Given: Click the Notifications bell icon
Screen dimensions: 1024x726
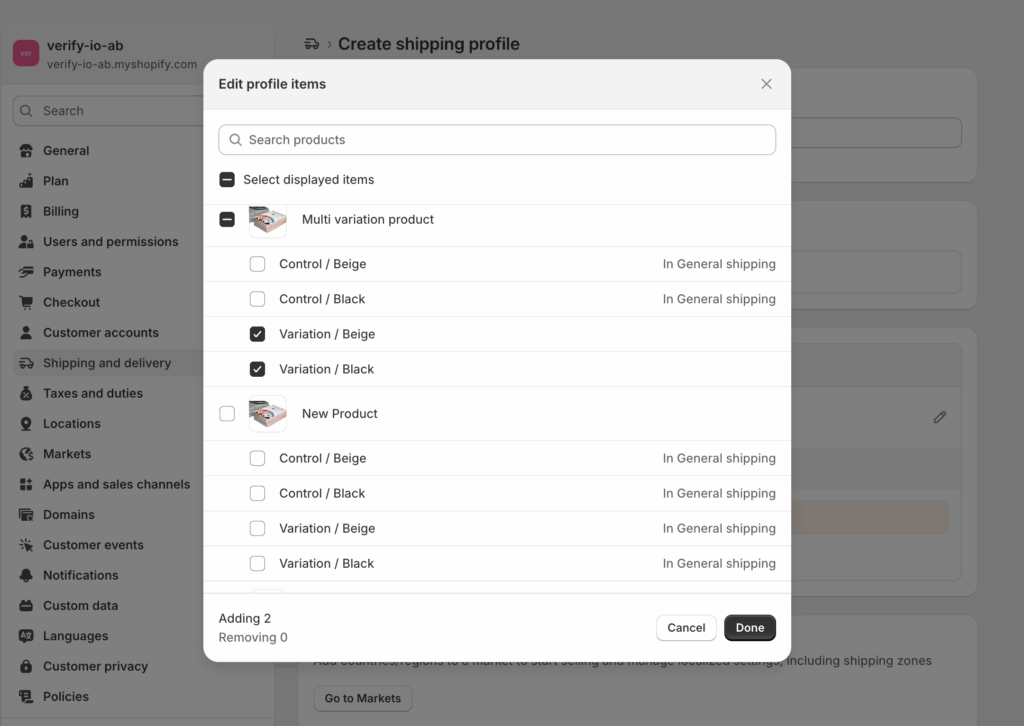Looking at the screenshot, I should pos(26,575).
